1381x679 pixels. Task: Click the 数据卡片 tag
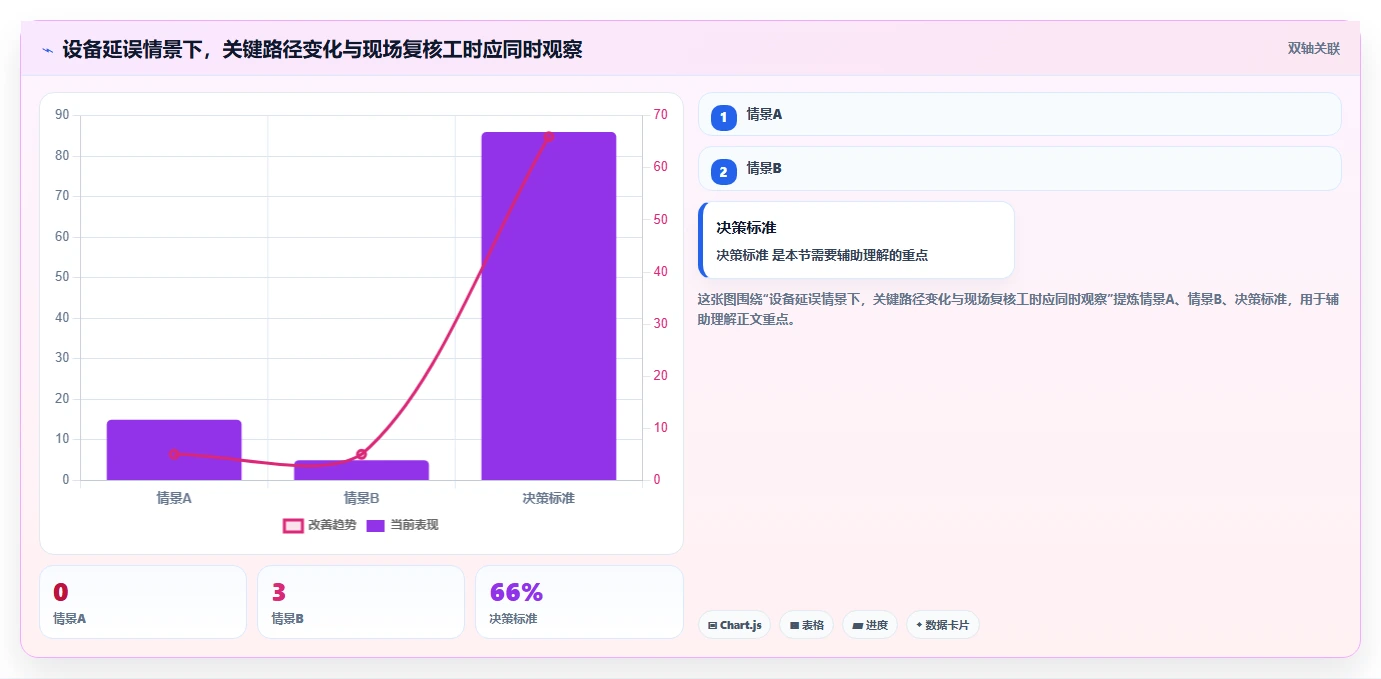tap(942, 625)
